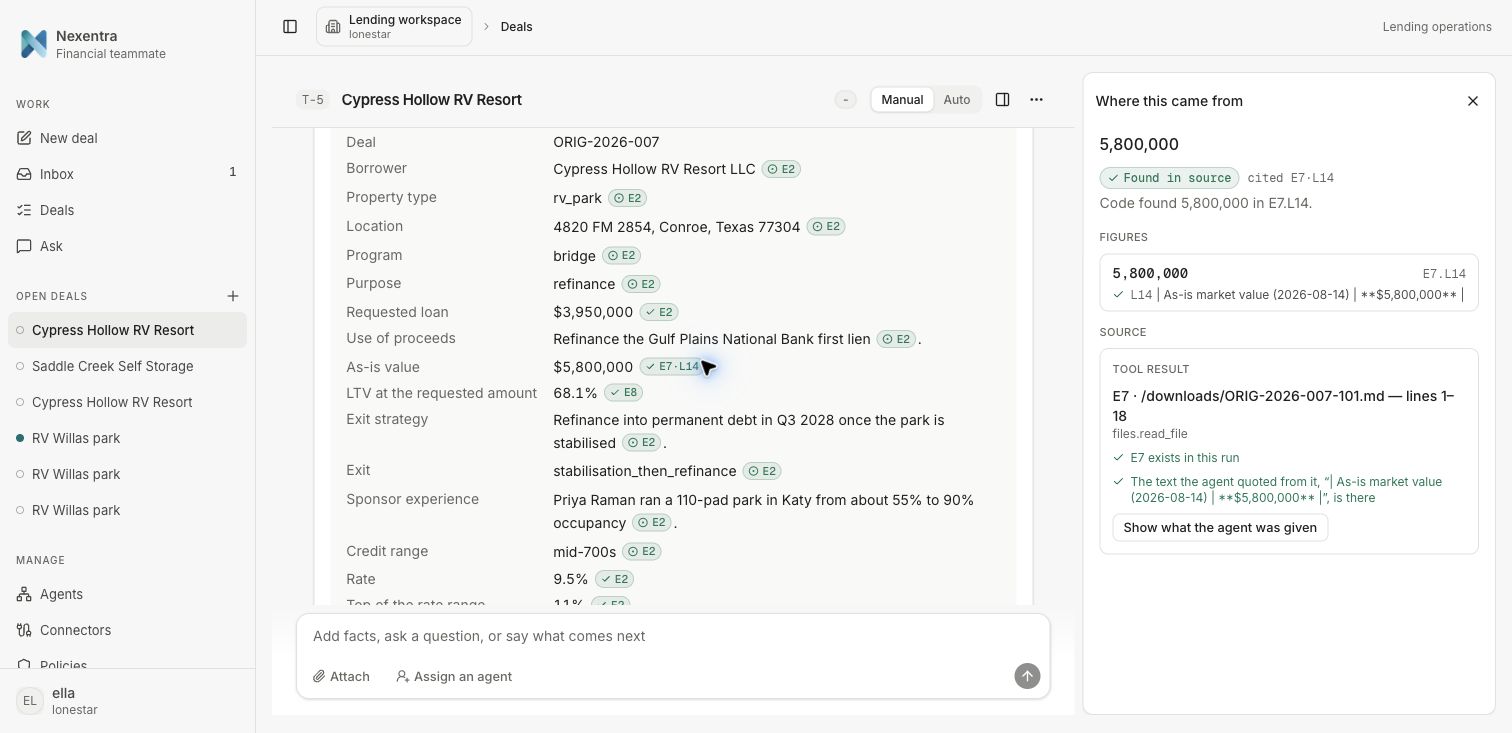Toggle the sidebar panel icon

coord(290,27)
